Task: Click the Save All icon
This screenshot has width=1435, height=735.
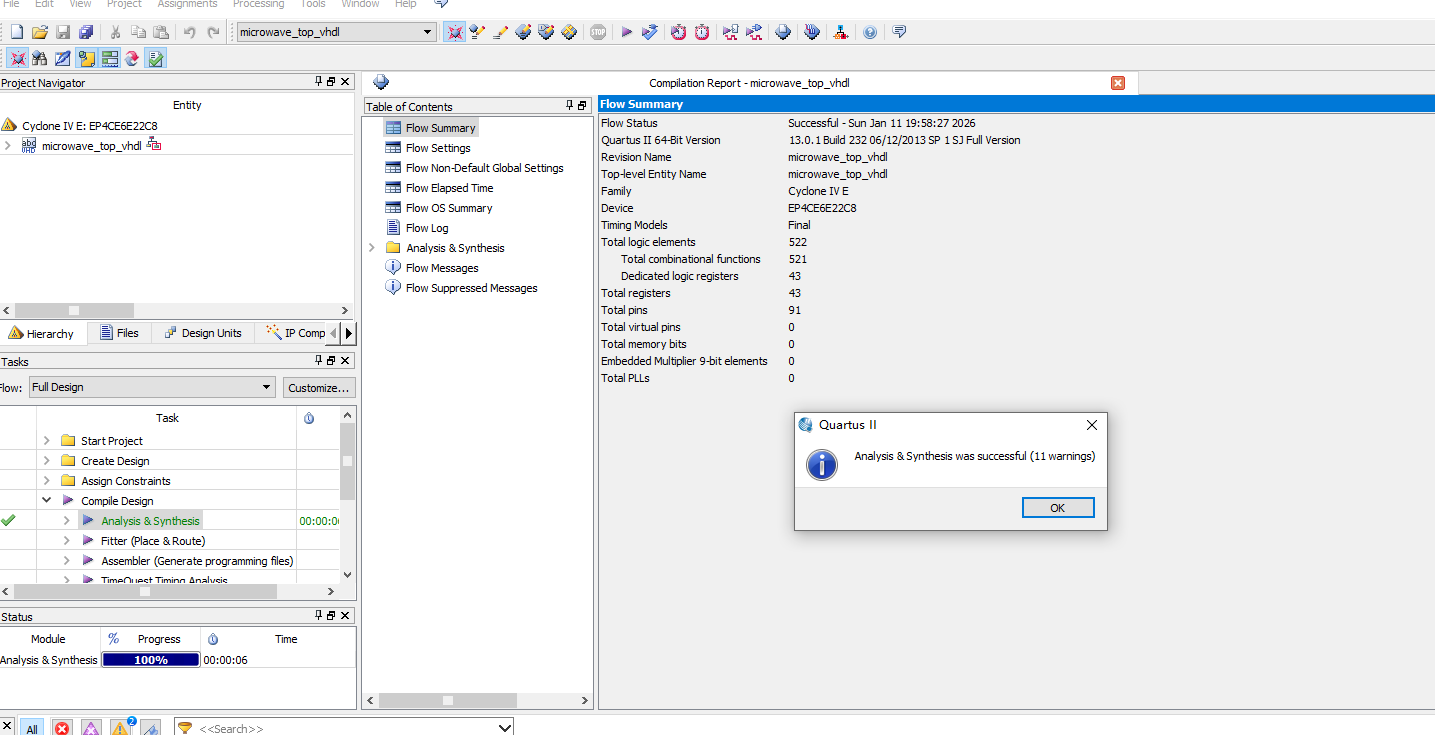Action: click(x=86, y=32)
